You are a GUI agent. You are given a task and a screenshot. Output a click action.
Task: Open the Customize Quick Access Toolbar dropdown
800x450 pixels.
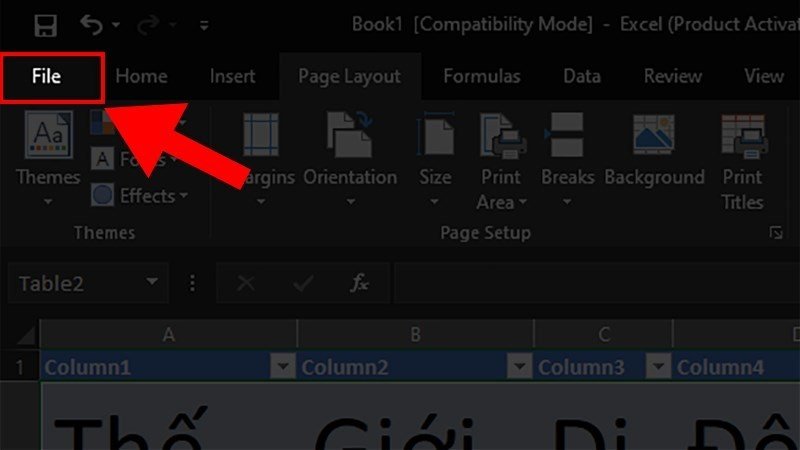[205, 24]
